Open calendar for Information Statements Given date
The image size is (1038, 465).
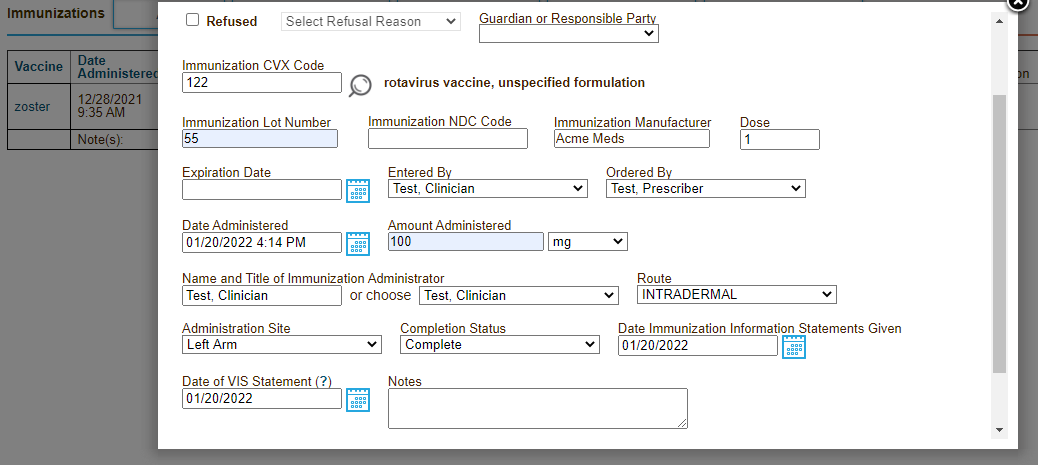(x=793, y=346)
